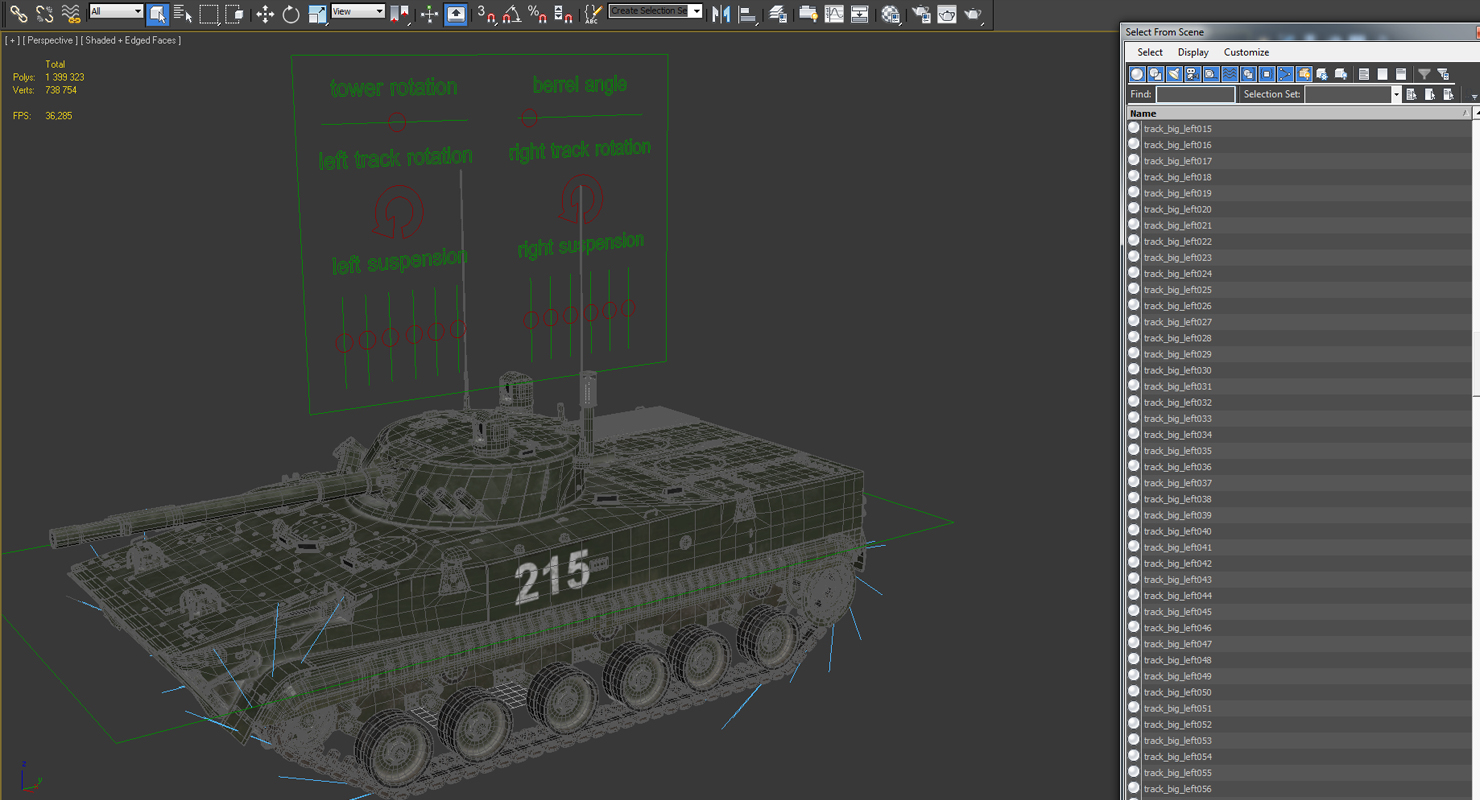Image resolution: width=1480 pixels, height=800 pixels.
Task: Open Edit Named Selection Sets
Action: (x=593, y=14)
